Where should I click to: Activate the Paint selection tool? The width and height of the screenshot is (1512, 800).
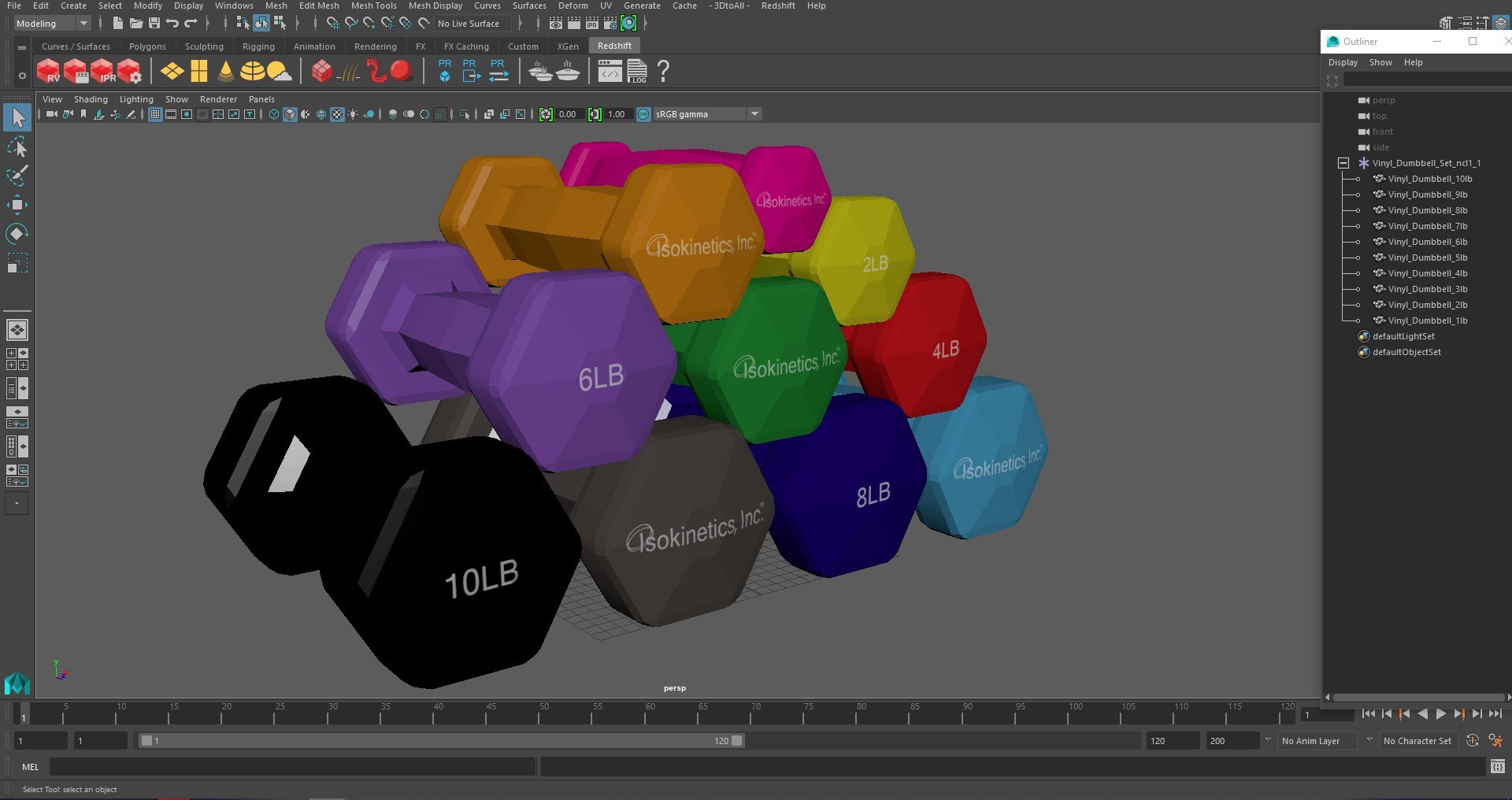pyautogui.click(x=17, y=176)
